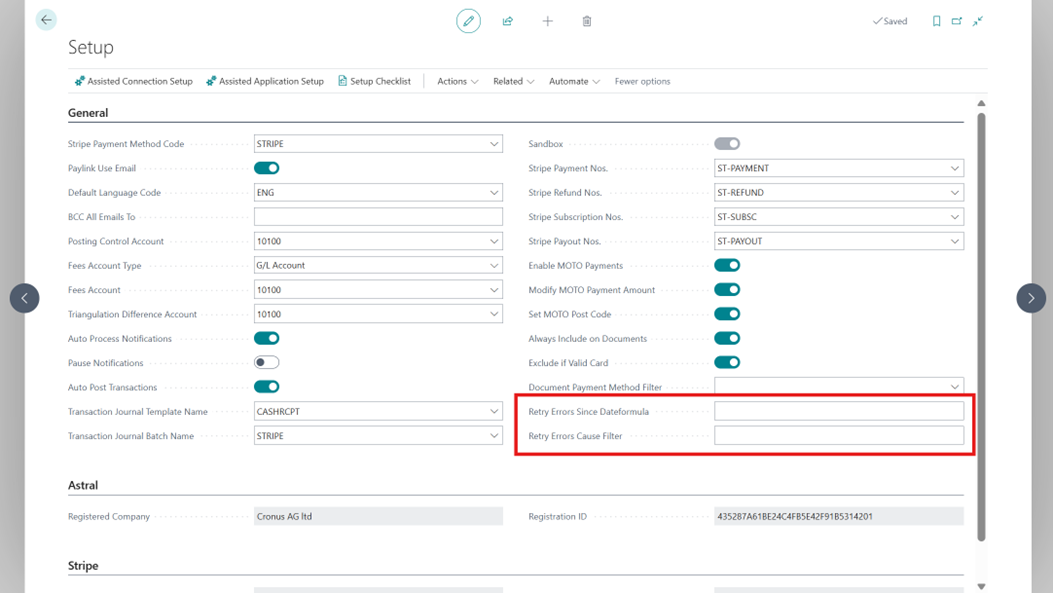Viewport: 1053px width, 593px height.
Task: Click Assisted Connection Setup
Action: [x=134, y=81]
